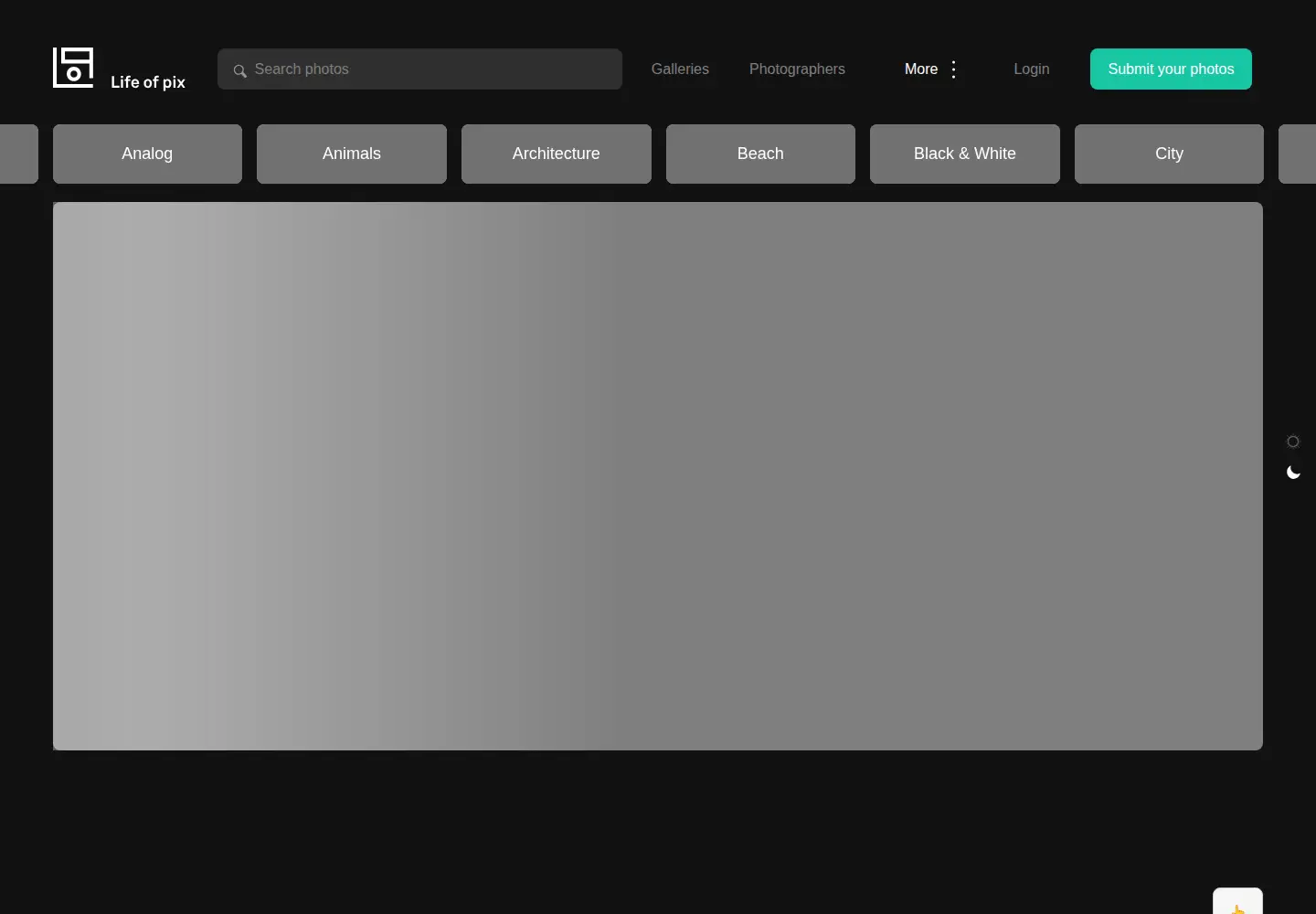The height and width of the screenshot is (914, 1316).
Task: Open the Login link
Action: [1032, 69]
